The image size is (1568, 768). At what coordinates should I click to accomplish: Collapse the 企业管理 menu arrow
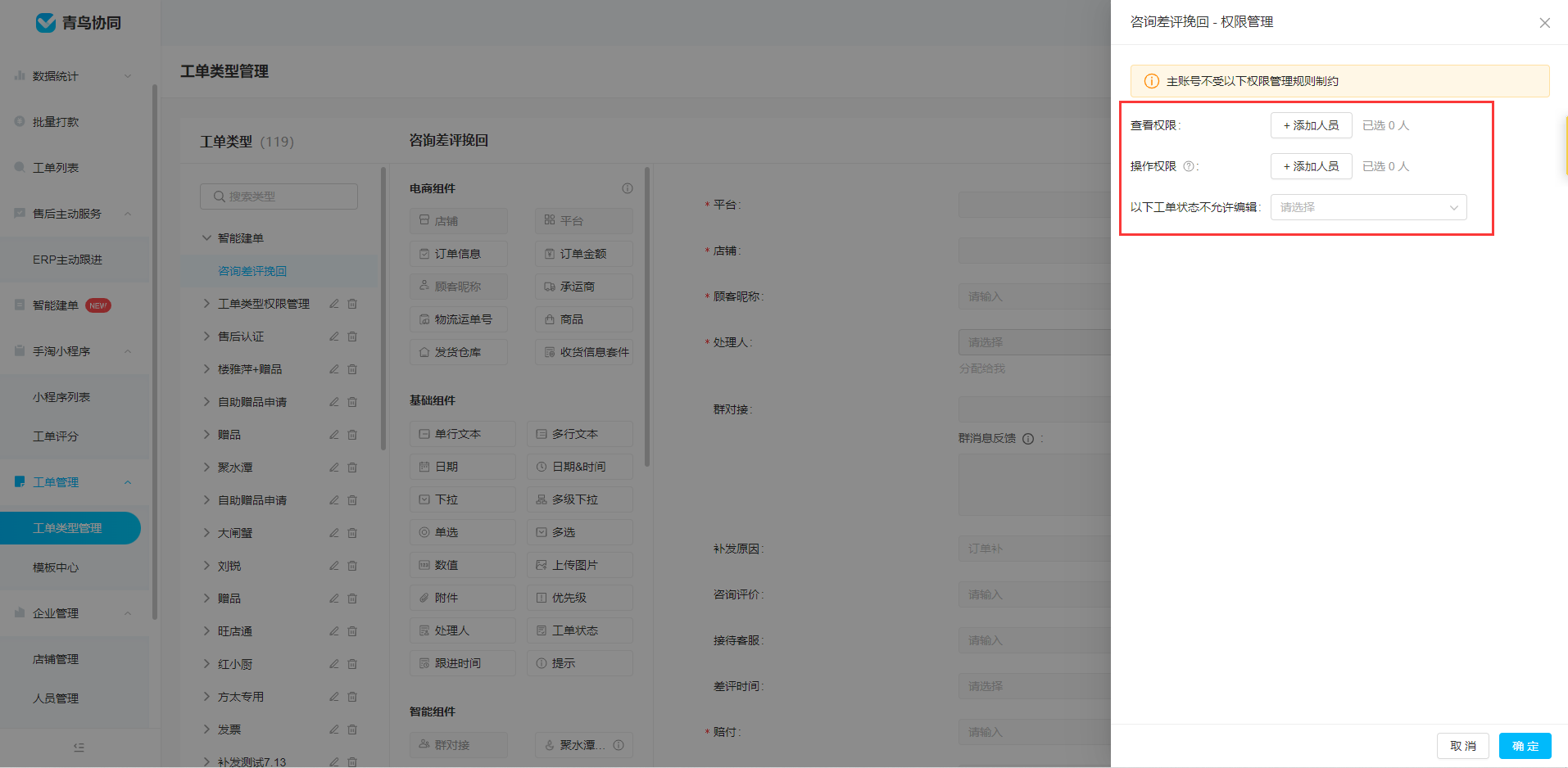click(x=128, y=613)
